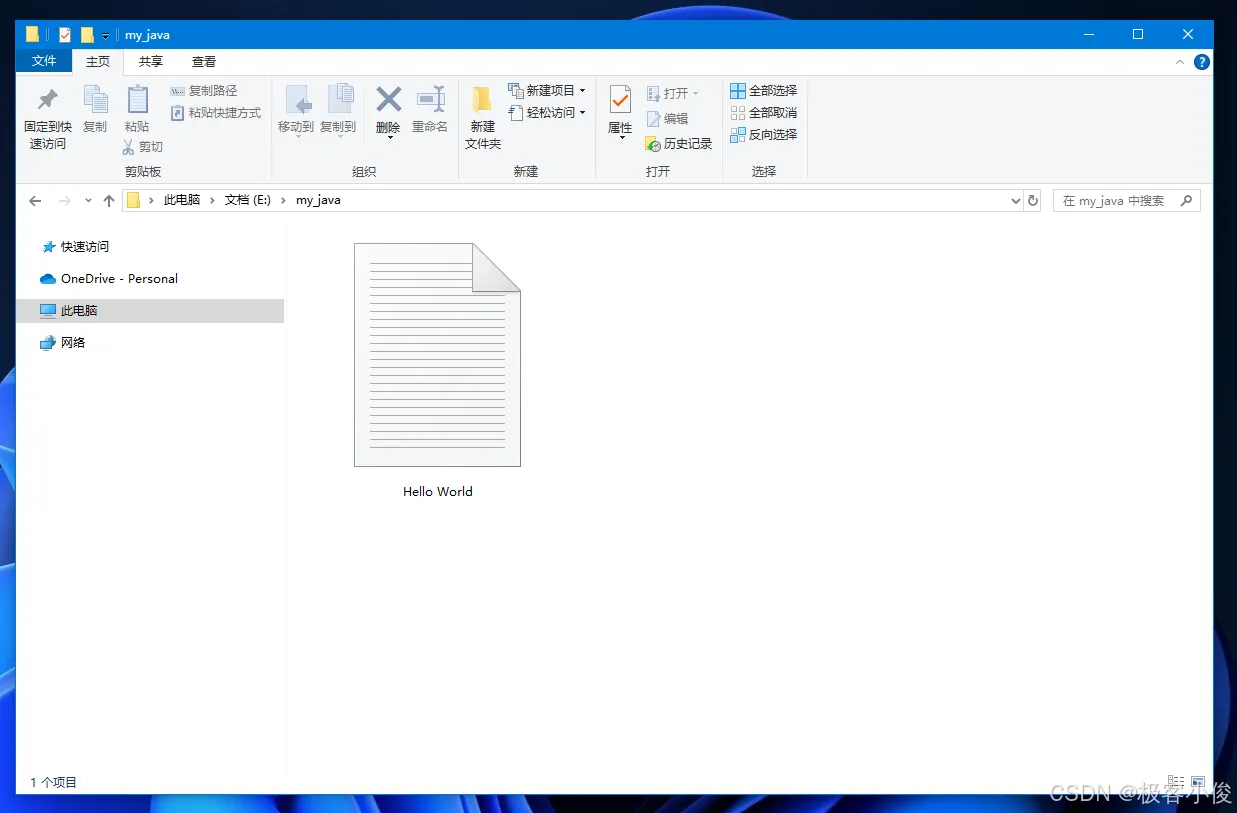Click the 删除 red X icon
The height and width of the screenshot is (813, 1237).
point(388,99)
